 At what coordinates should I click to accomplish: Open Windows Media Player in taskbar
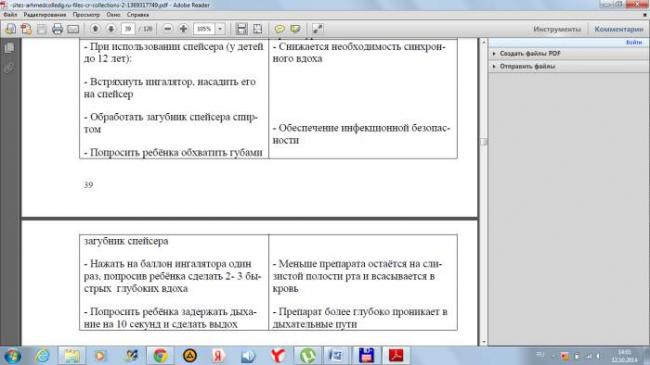[100, 356]
